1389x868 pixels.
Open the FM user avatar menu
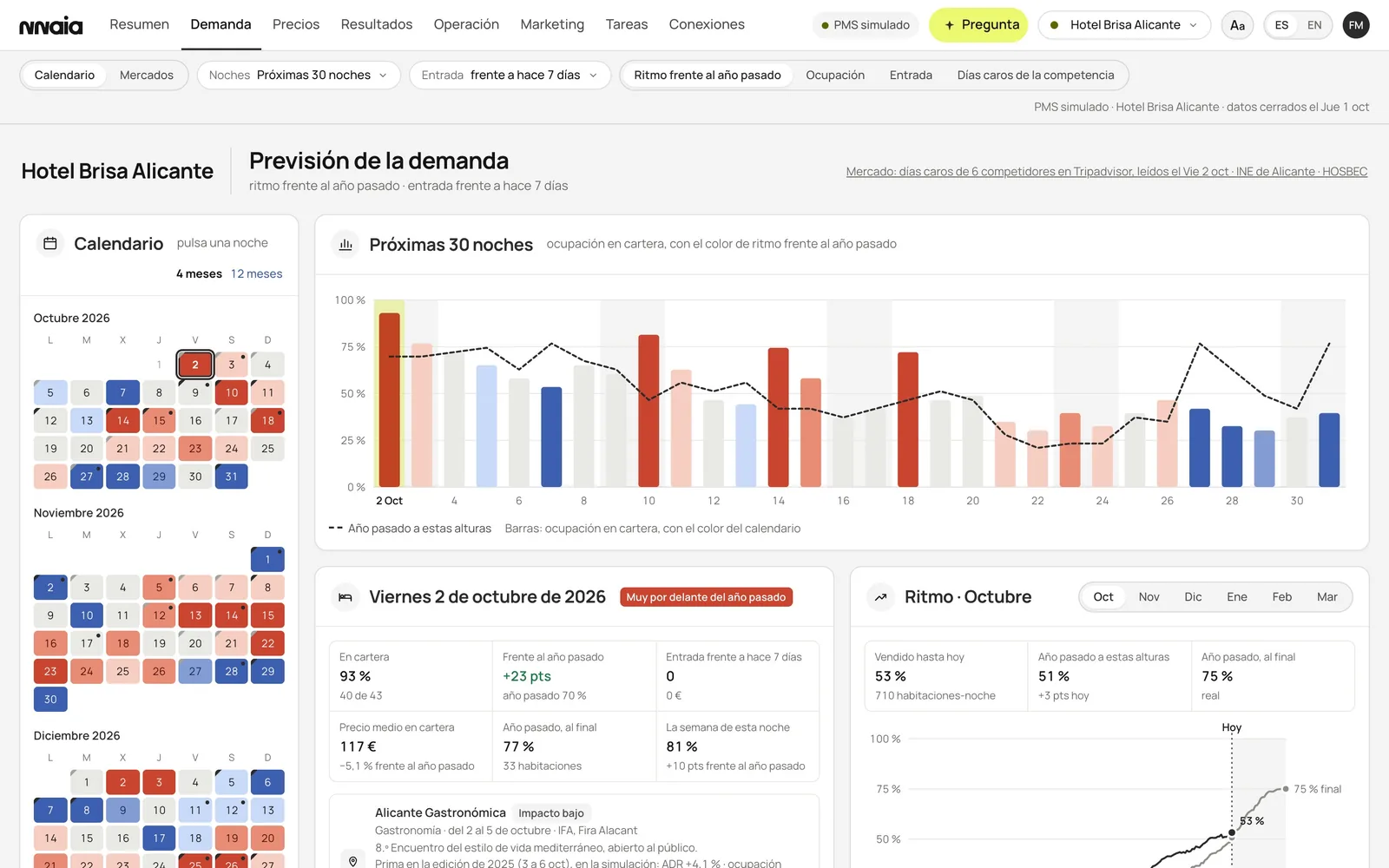point(1356,25)
